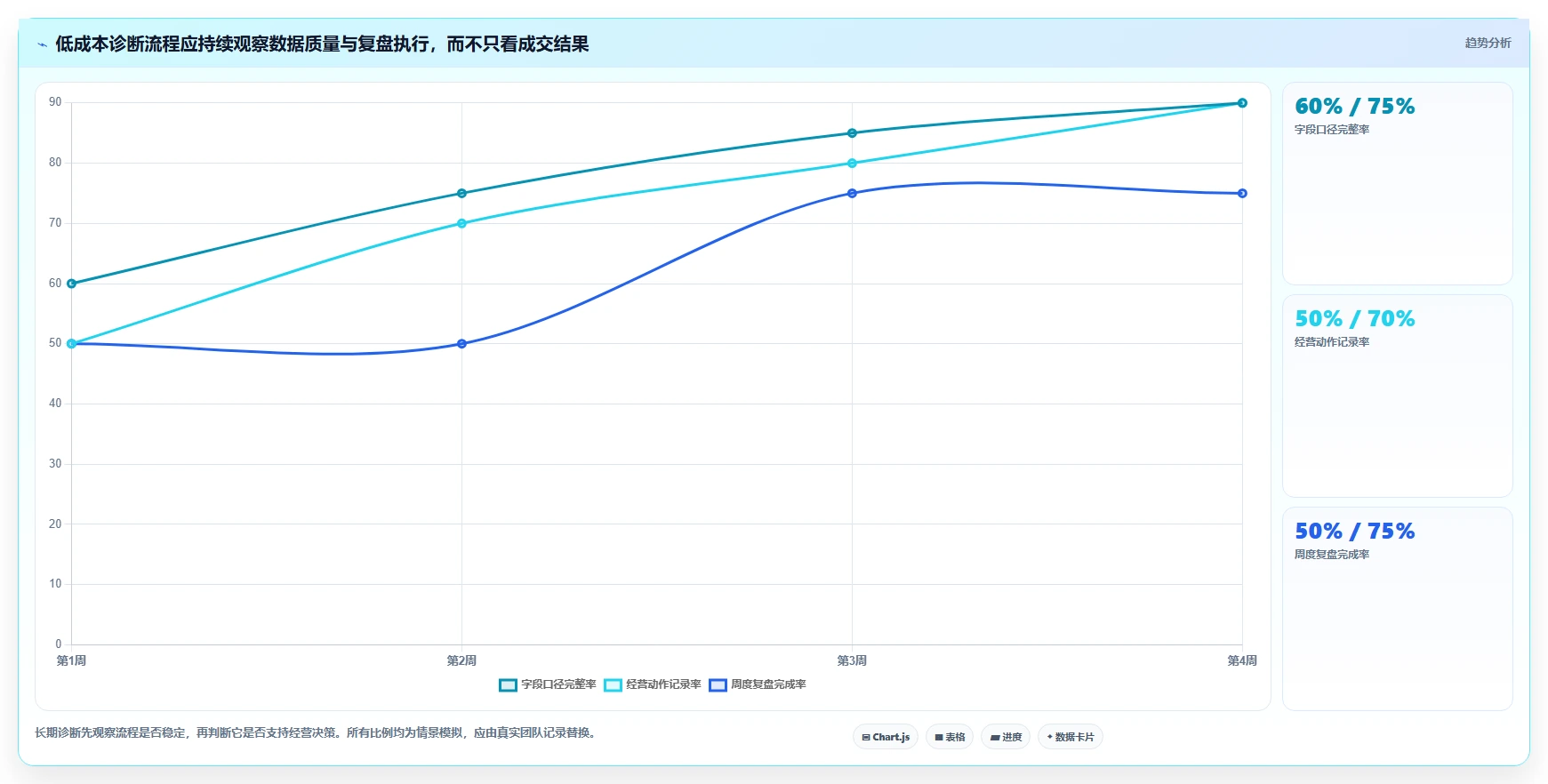Toggle the 周度复盘完成率 legend swatch
The height and width of the screenshot is (784, 1548).
pos(718,685)
